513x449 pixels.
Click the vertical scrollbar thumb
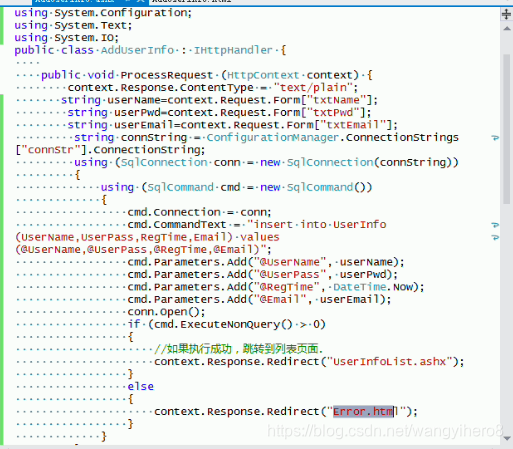507,129
